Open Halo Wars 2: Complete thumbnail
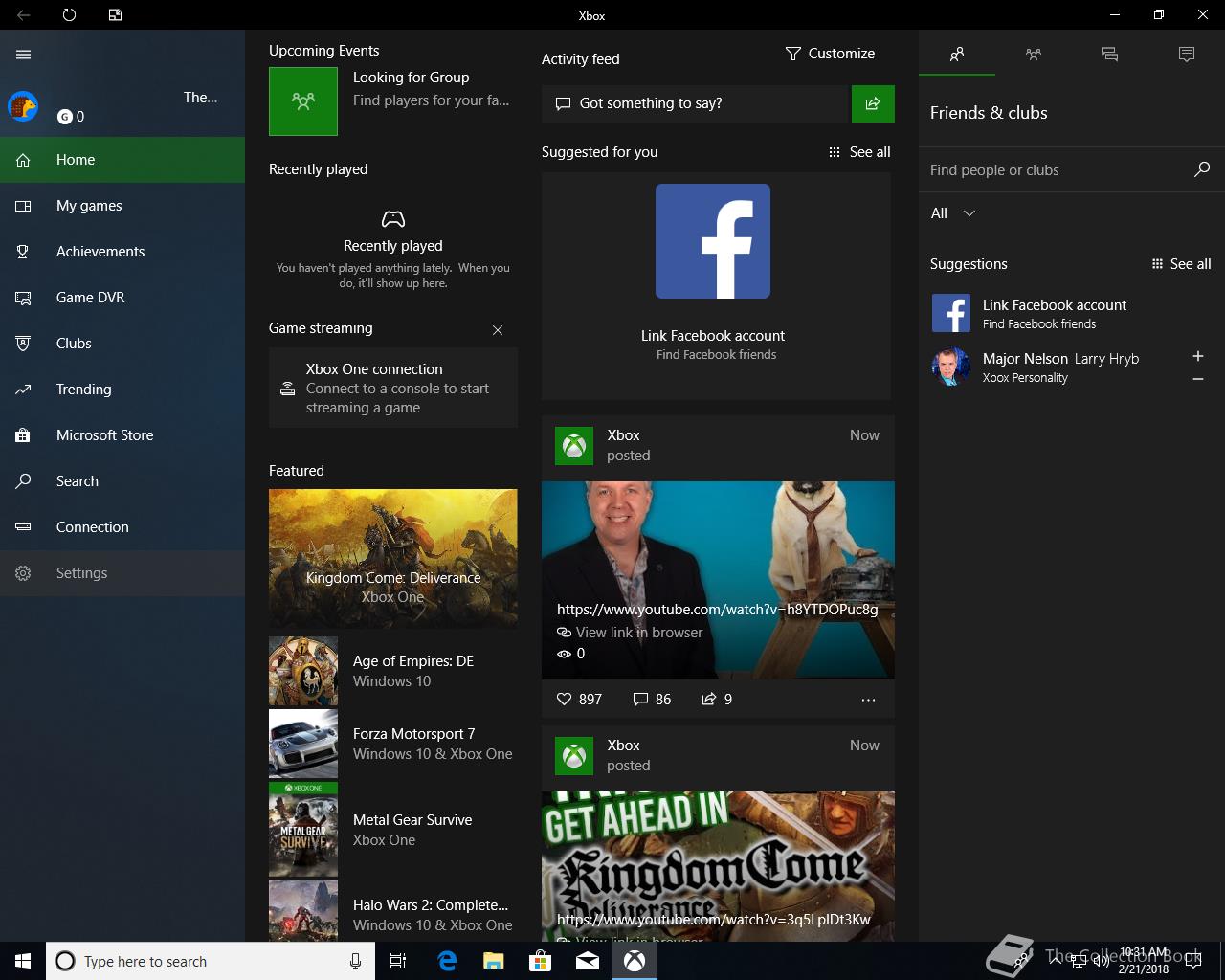Image resolution: width=1225 pixels, height=980 pixels. click(x=303, y=910)
